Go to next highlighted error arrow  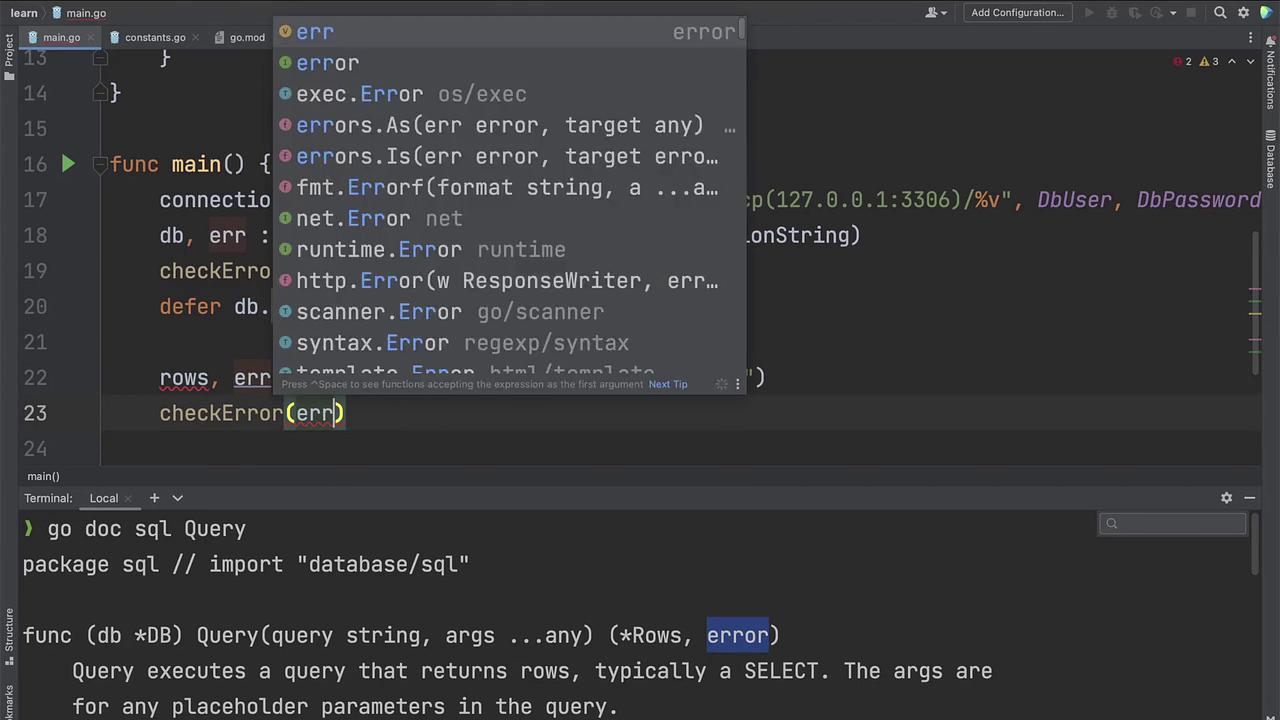click(1250, 62)
